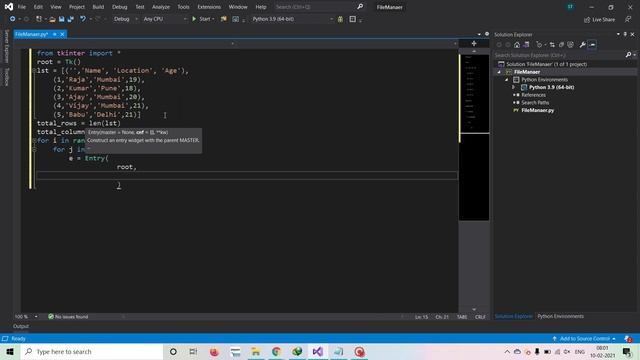Toggle Show All Files in Solution Explorer
The height and width of the screenshot is (360, 640).
[570, 45]
